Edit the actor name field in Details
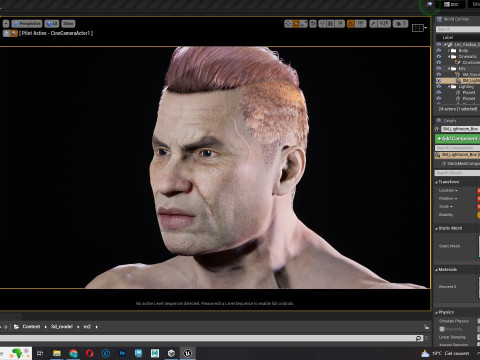 click(460, 129)
